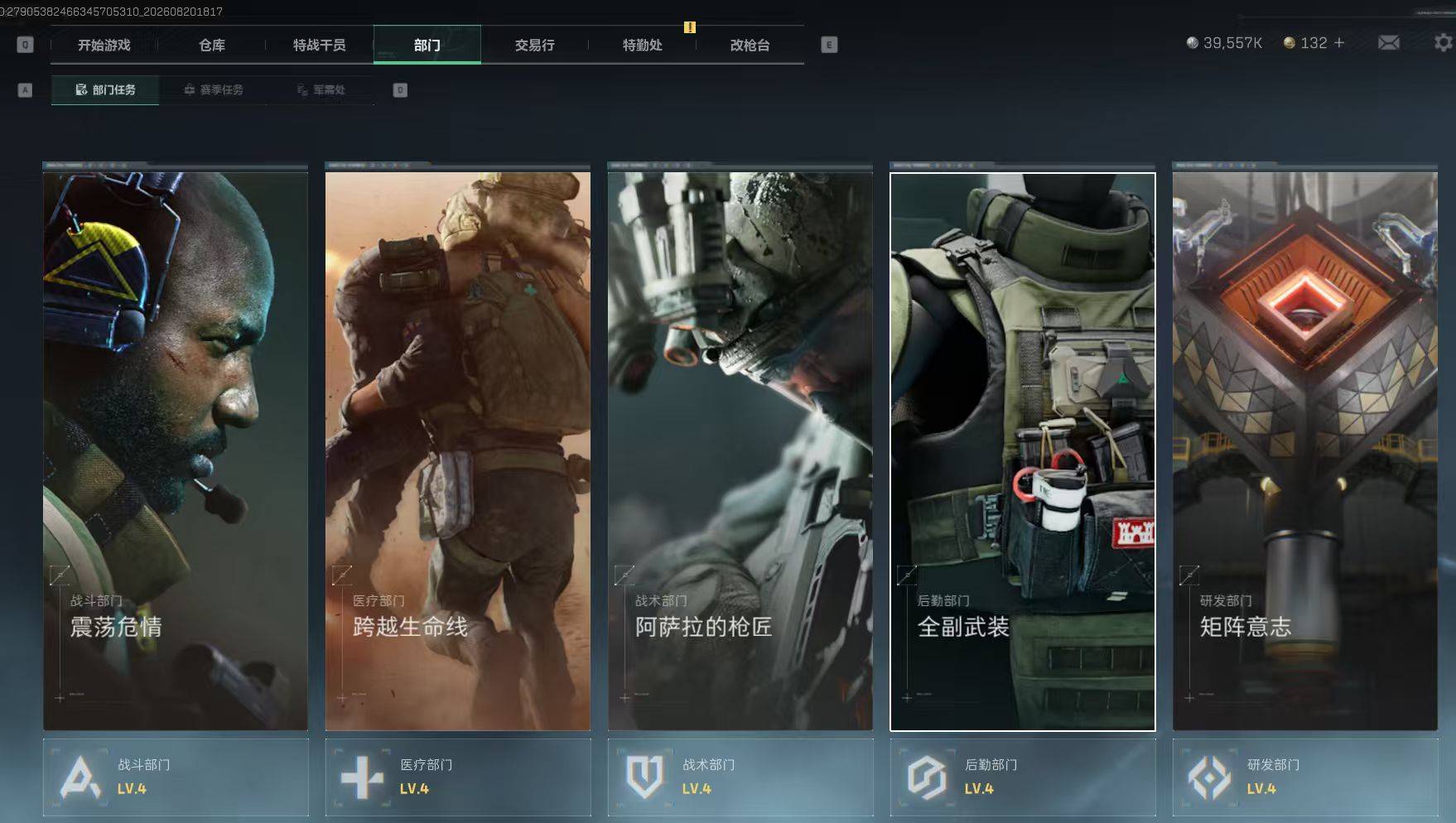Click the Q key hint icon

pos(25,45)
